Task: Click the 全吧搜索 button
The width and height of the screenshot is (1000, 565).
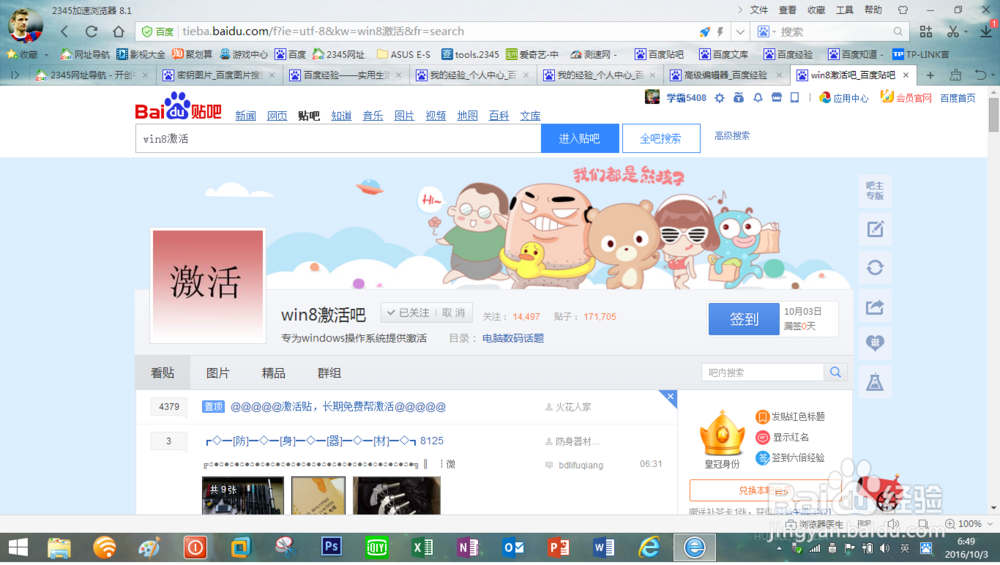Action: 661,138
